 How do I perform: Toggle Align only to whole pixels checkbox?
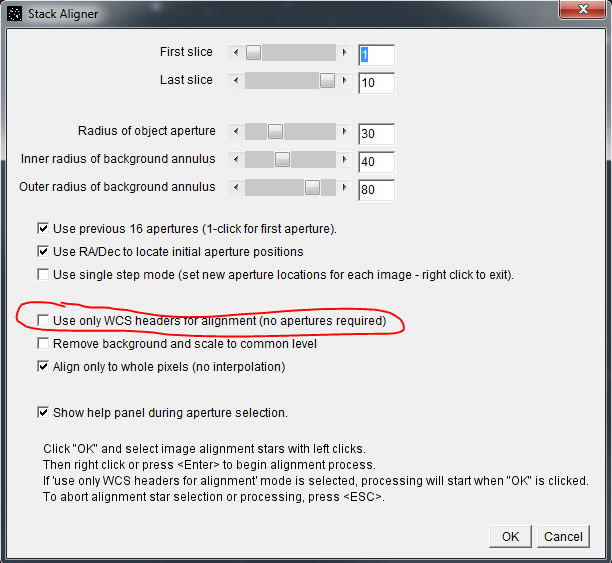point(43,366)
